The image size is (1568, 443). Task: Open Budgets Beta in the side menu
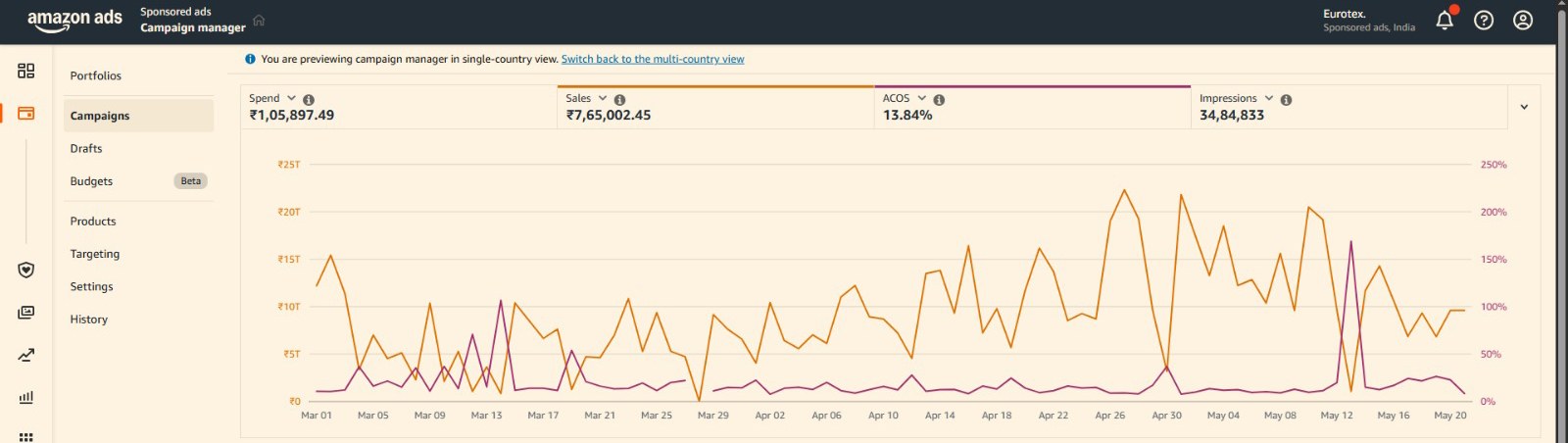tap(138, 181)
